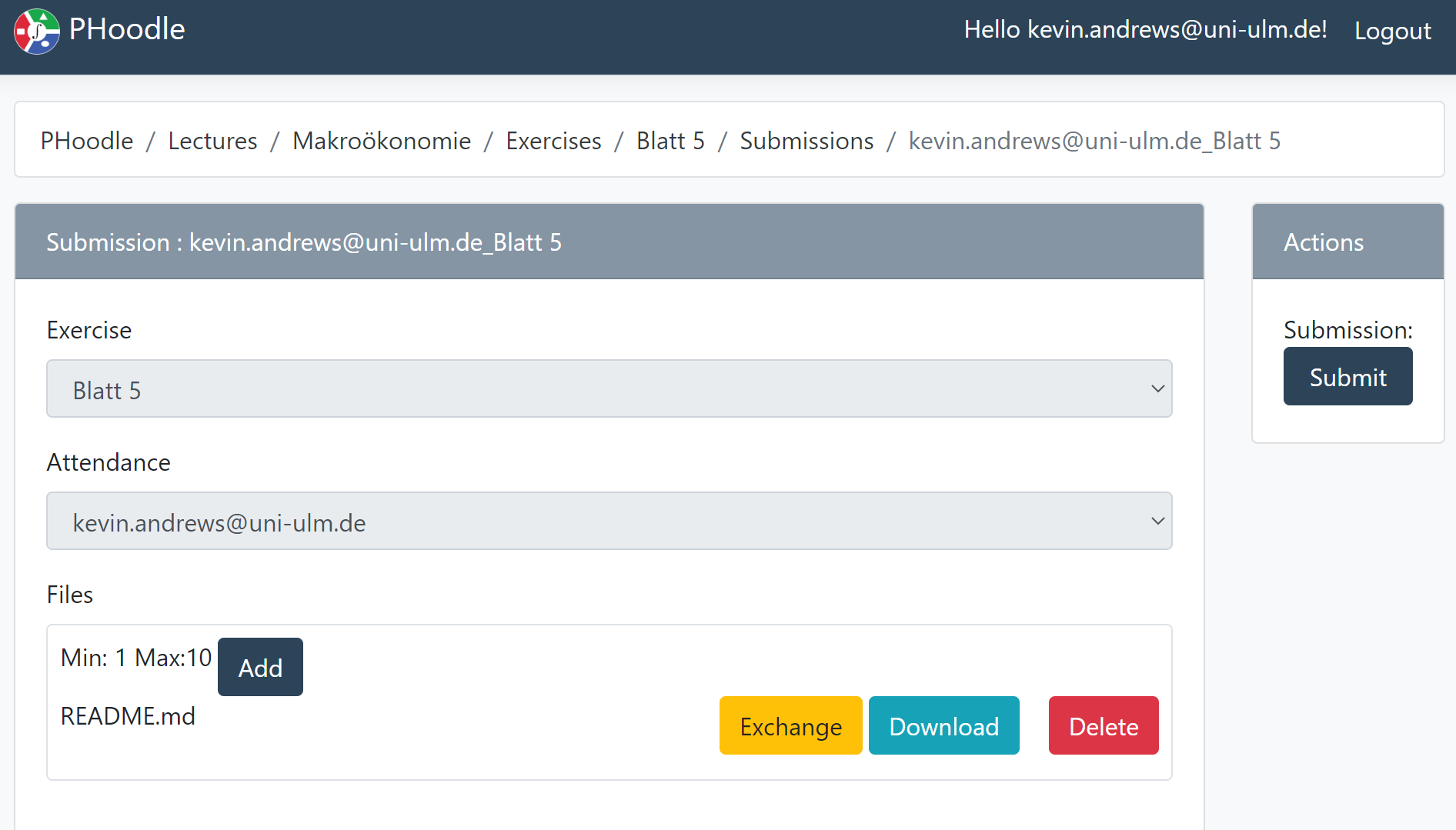Go to PHoodle in the breadcrumb
Image resolution: width=1456 pixels, height=830 pixels.
point(87,141)
